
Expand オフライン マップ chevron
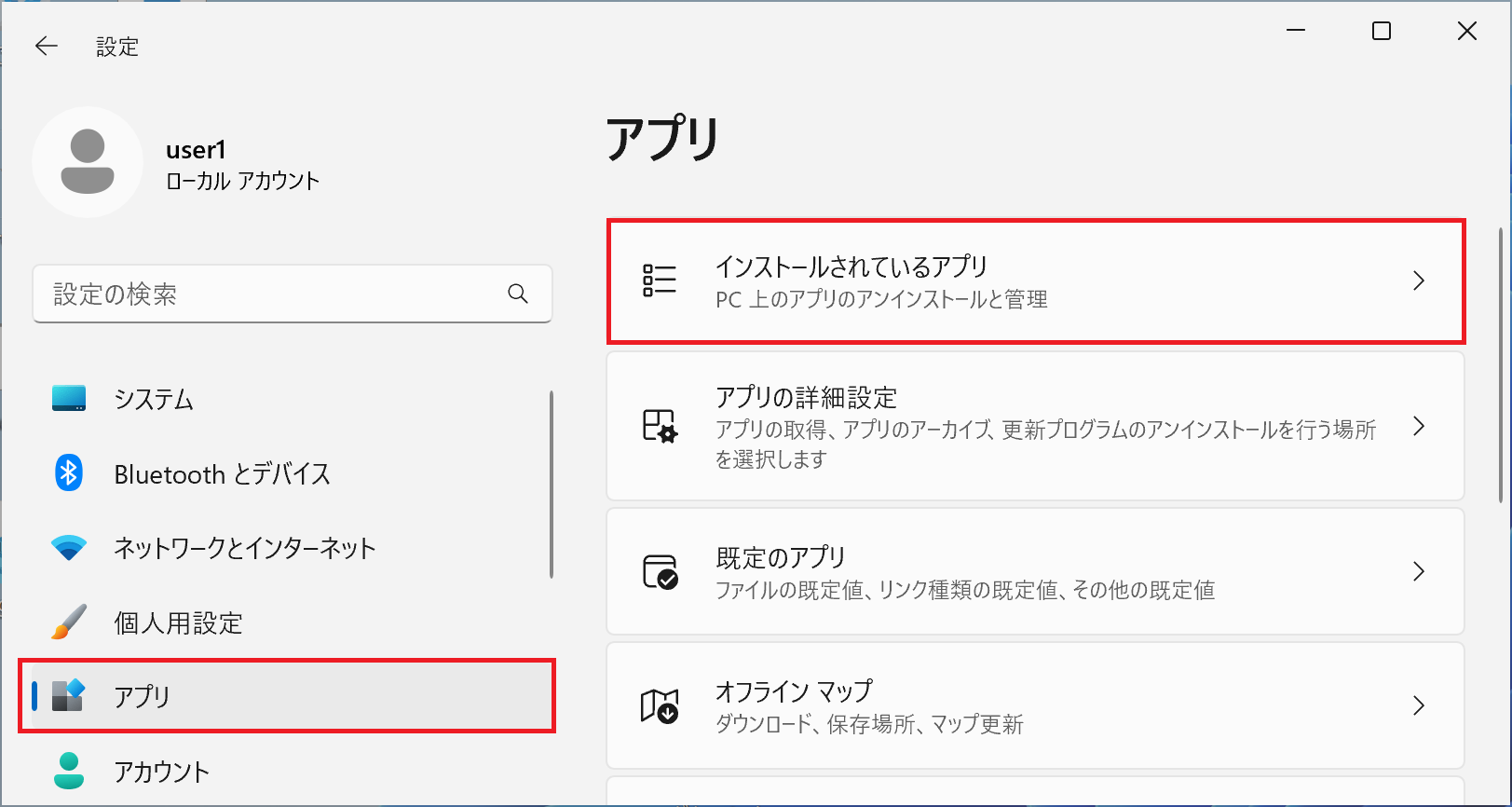(1419, 705)
